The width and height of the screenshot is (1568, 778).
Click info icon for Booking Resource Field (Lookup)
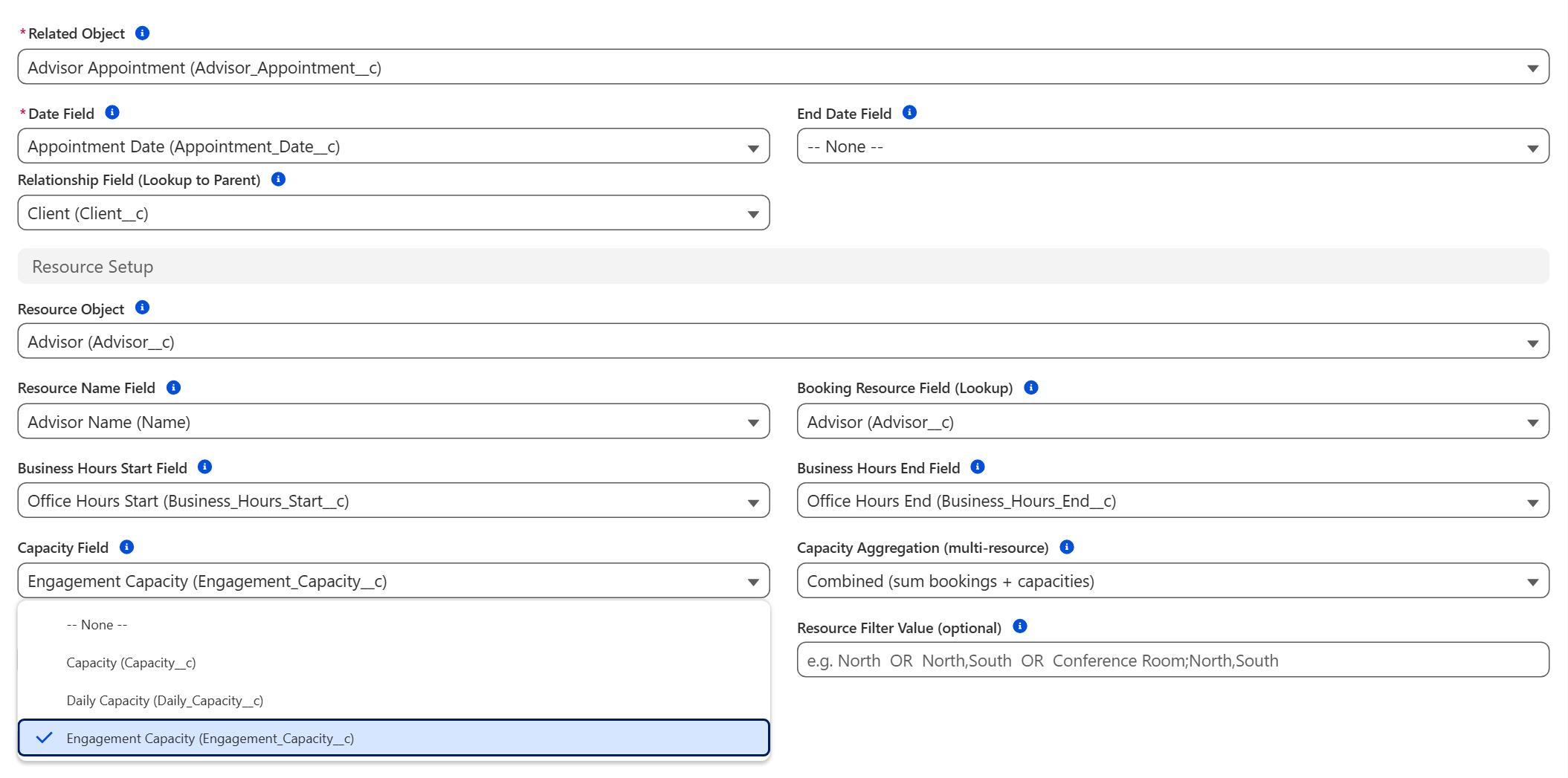point(1031,387)
